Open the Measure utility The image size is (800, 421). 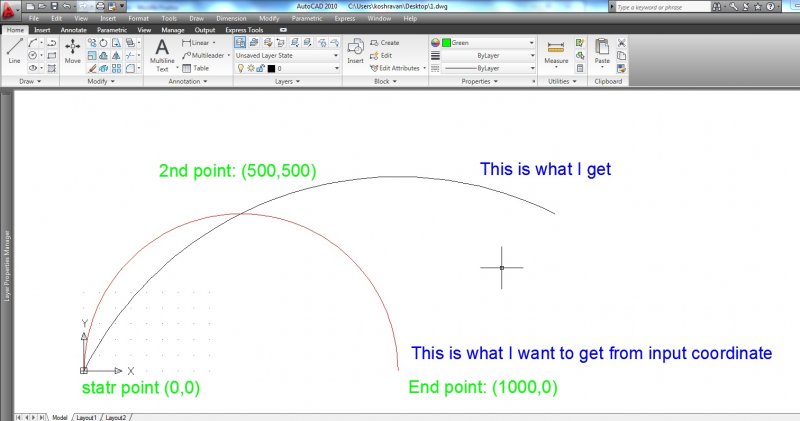click(x=556, y=50)
